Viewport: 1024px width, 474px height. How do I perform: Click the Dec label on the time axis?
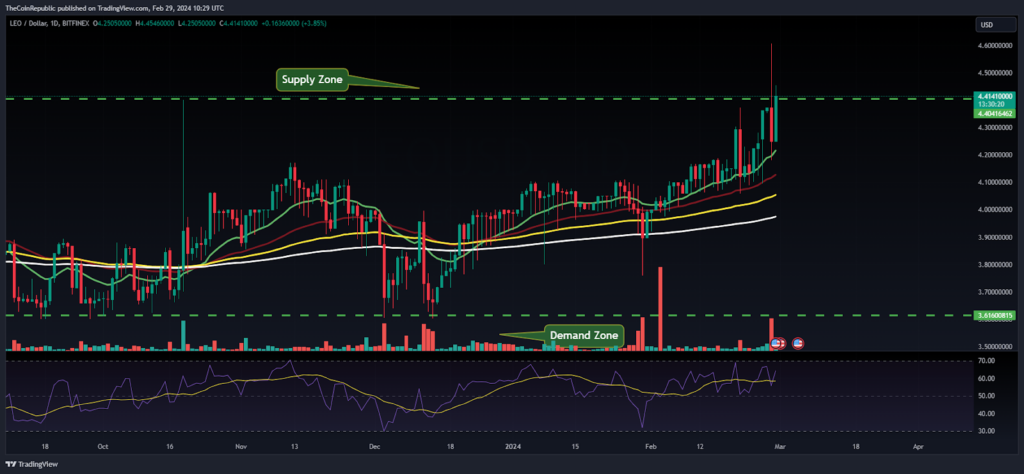click(375, 448)
